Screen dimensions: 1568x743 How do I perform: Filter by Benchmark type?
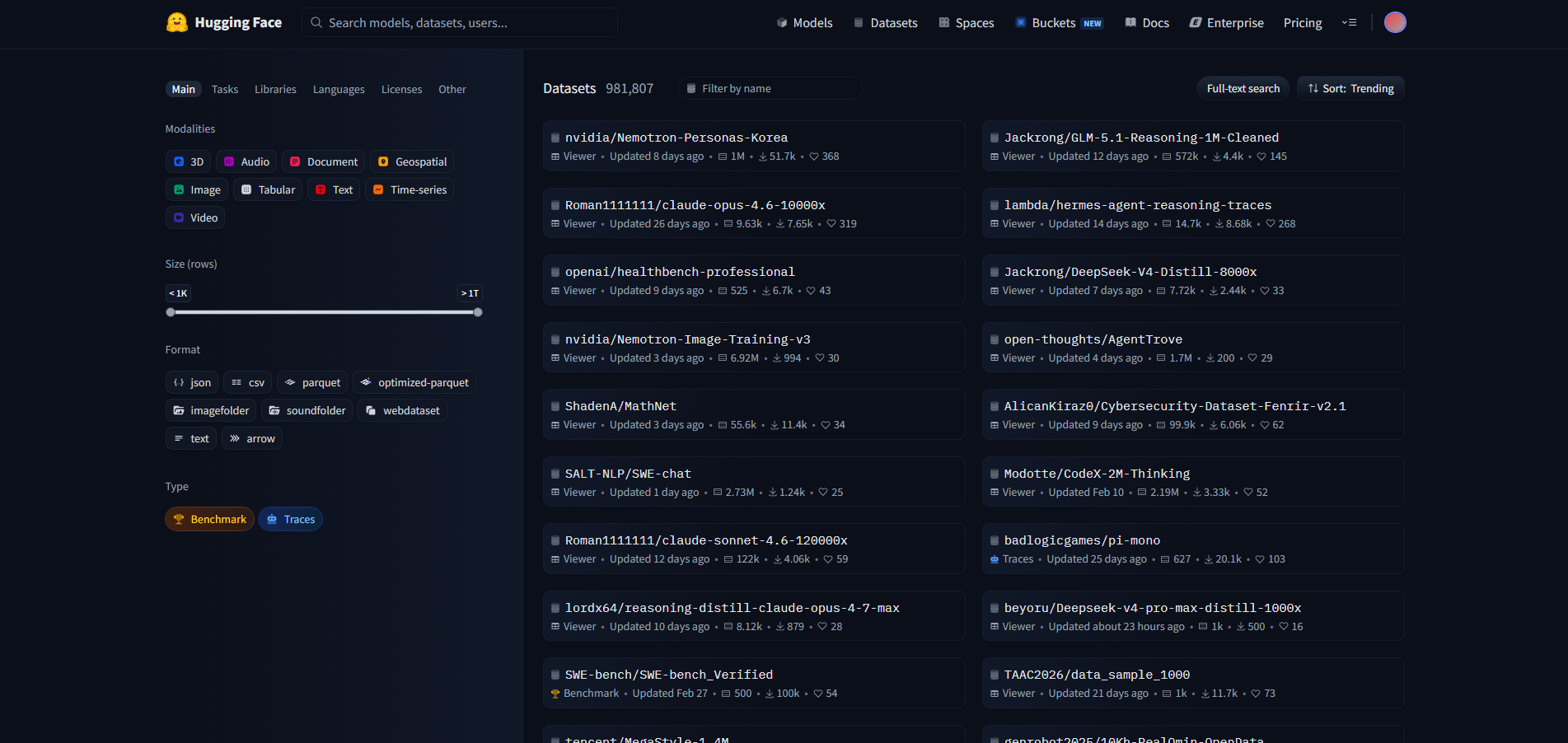pos(209,519)
